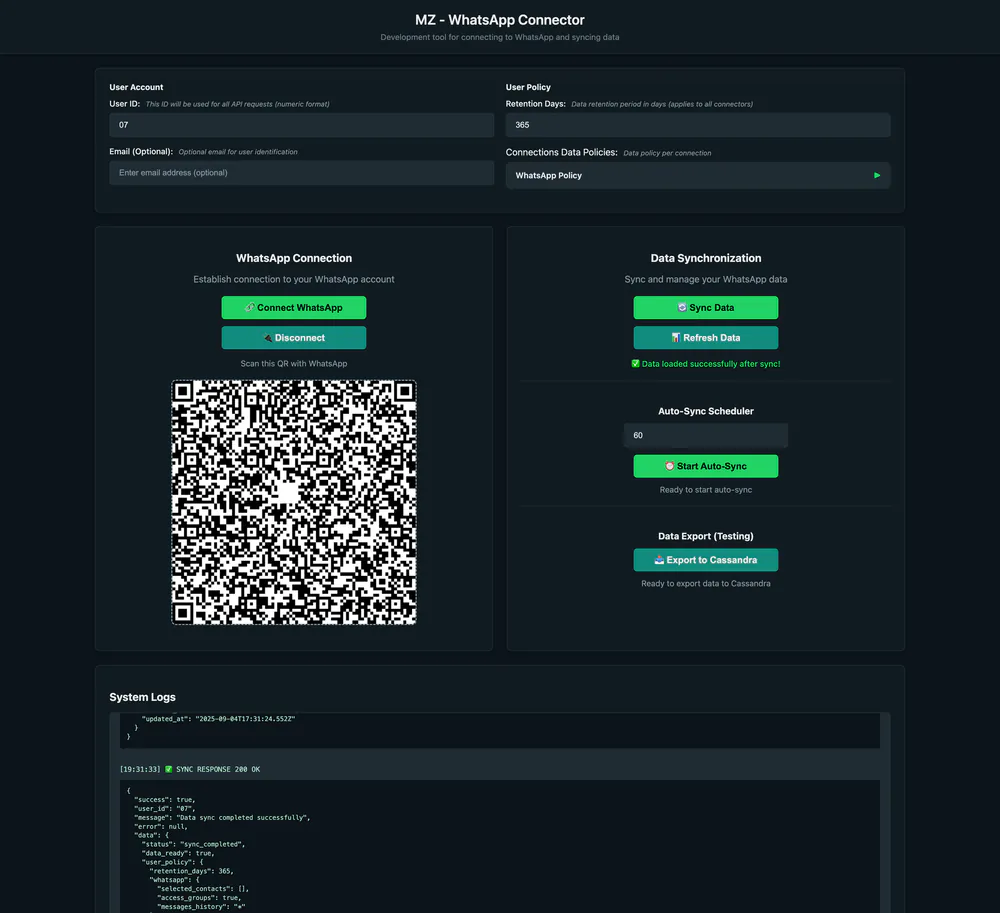
Task: Click the alarm clock icon on Start Auto-Sync
Action: (x=671, y=465)
